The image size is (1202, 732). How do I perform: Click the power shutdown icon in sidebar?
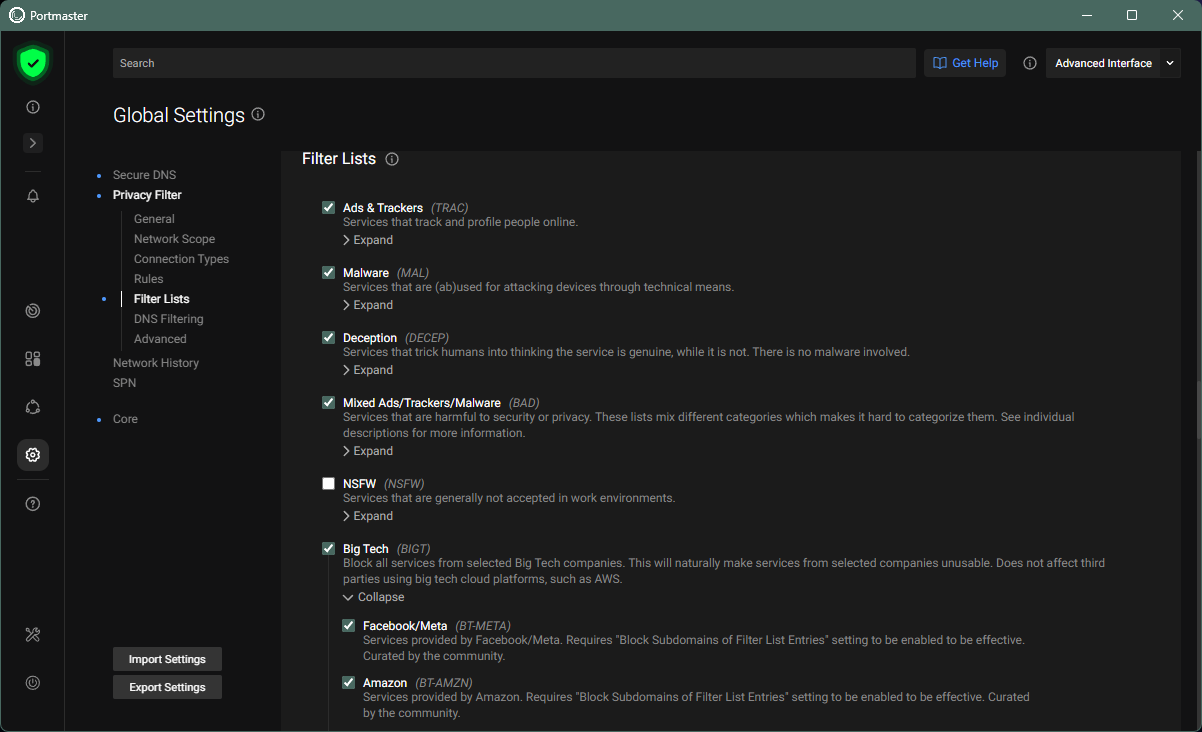pos(33,683)
